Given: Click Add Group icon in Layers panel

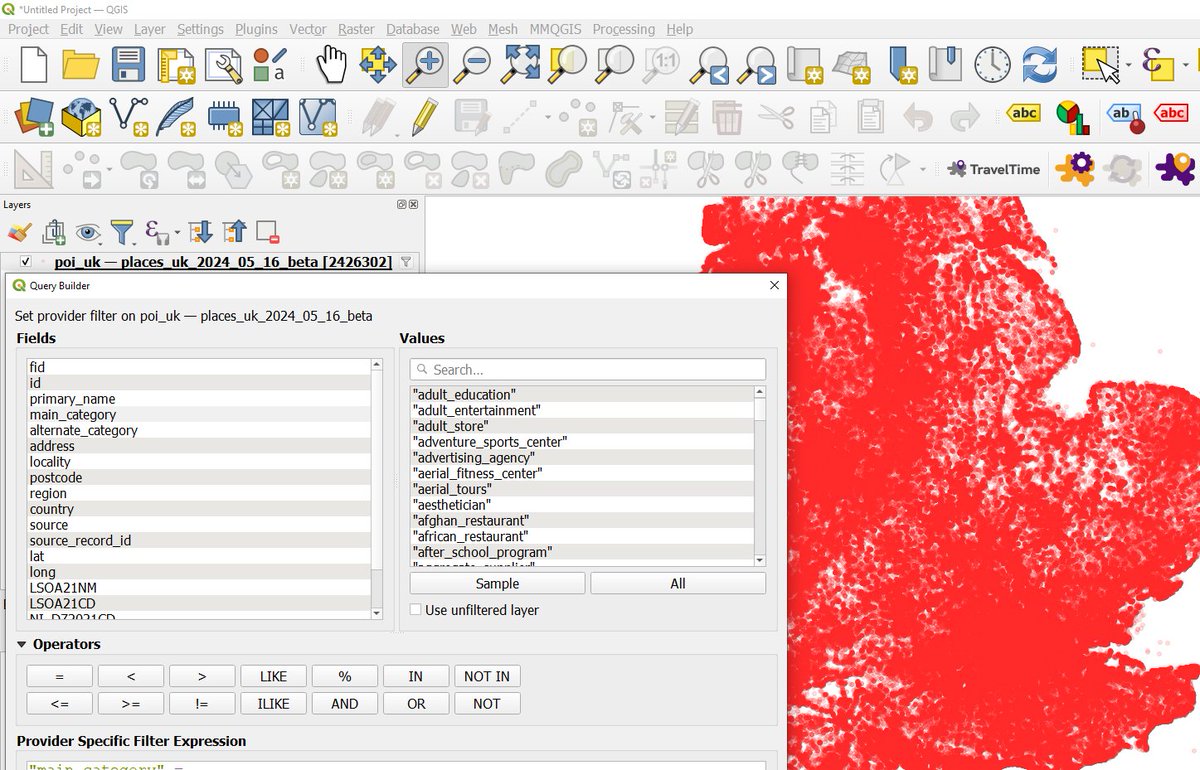Looking at the screenshot, I should coord(54,233).
